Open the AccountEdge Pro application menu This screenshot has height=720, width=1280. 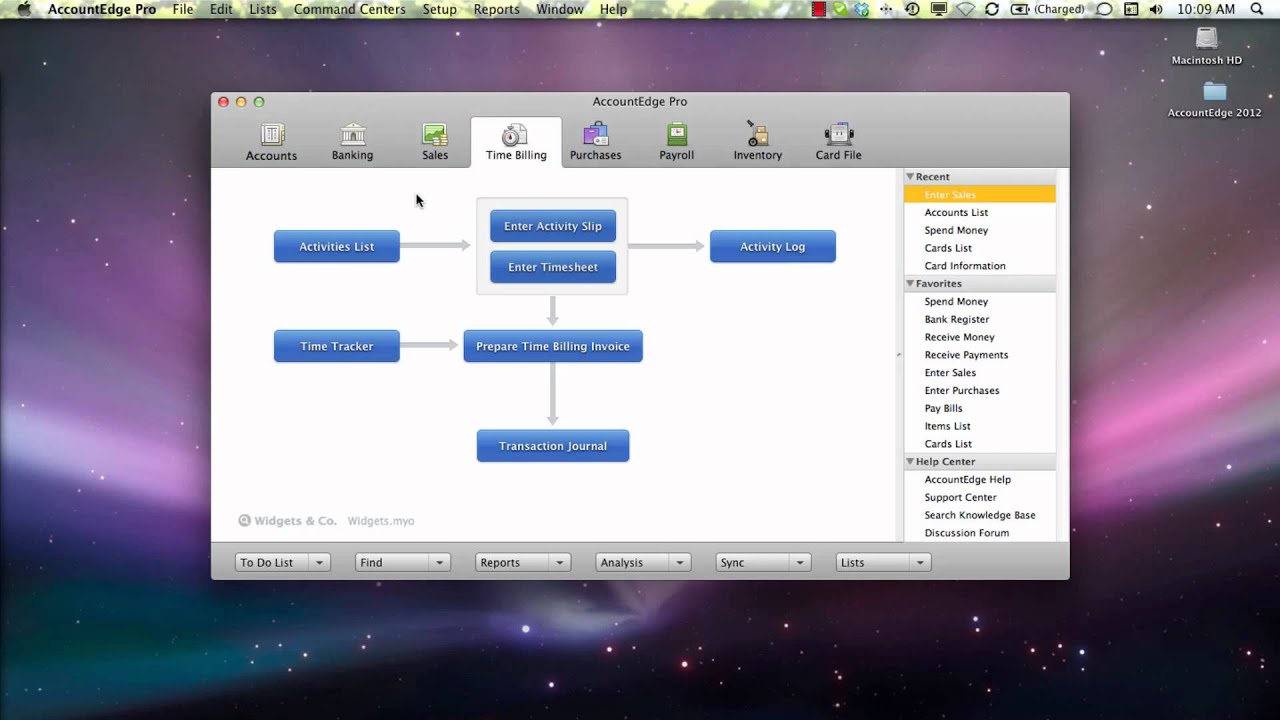tap(102, 9)
